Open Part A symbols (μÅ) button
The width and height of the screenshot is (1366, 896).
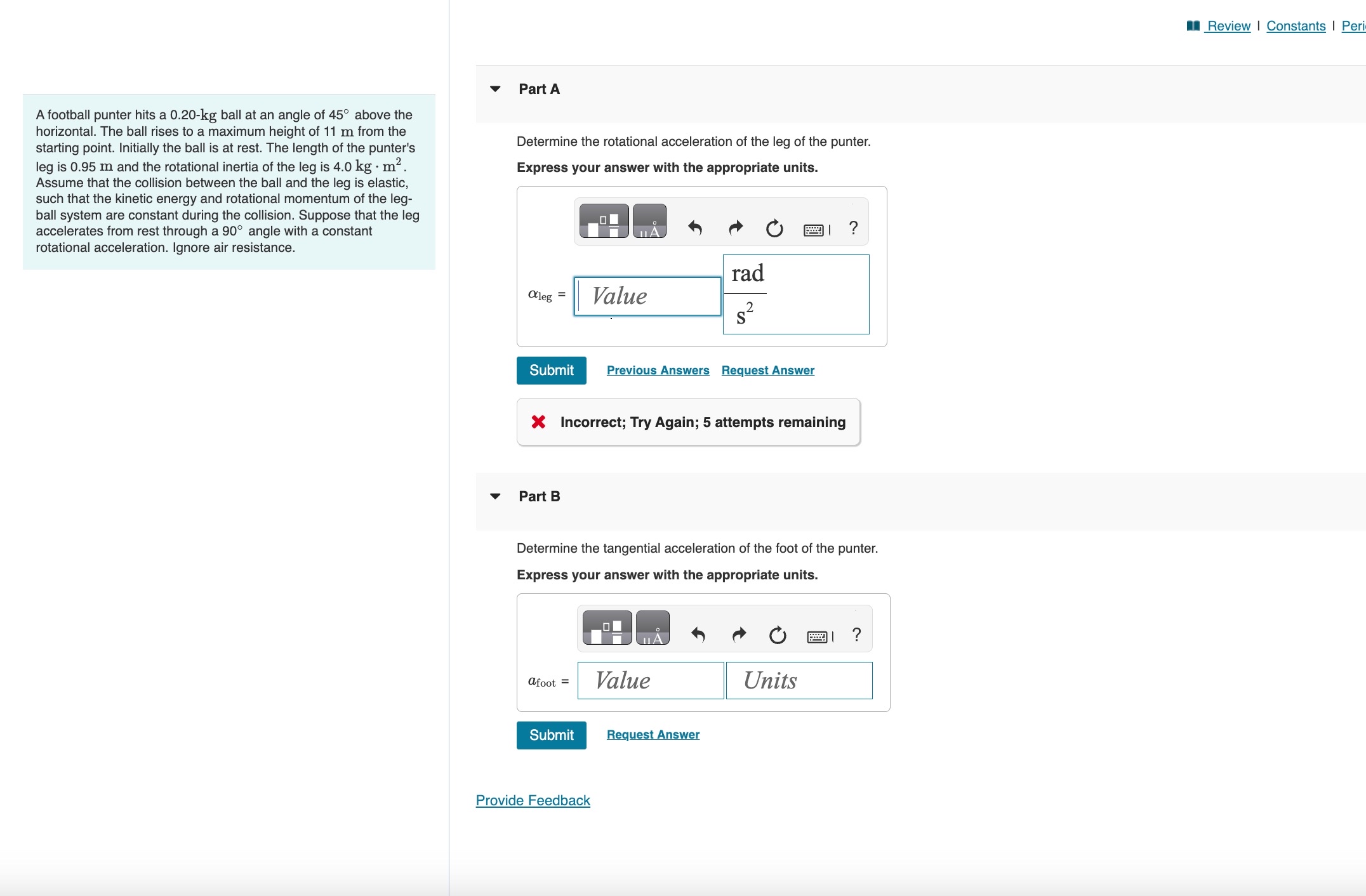pos(649,221)
